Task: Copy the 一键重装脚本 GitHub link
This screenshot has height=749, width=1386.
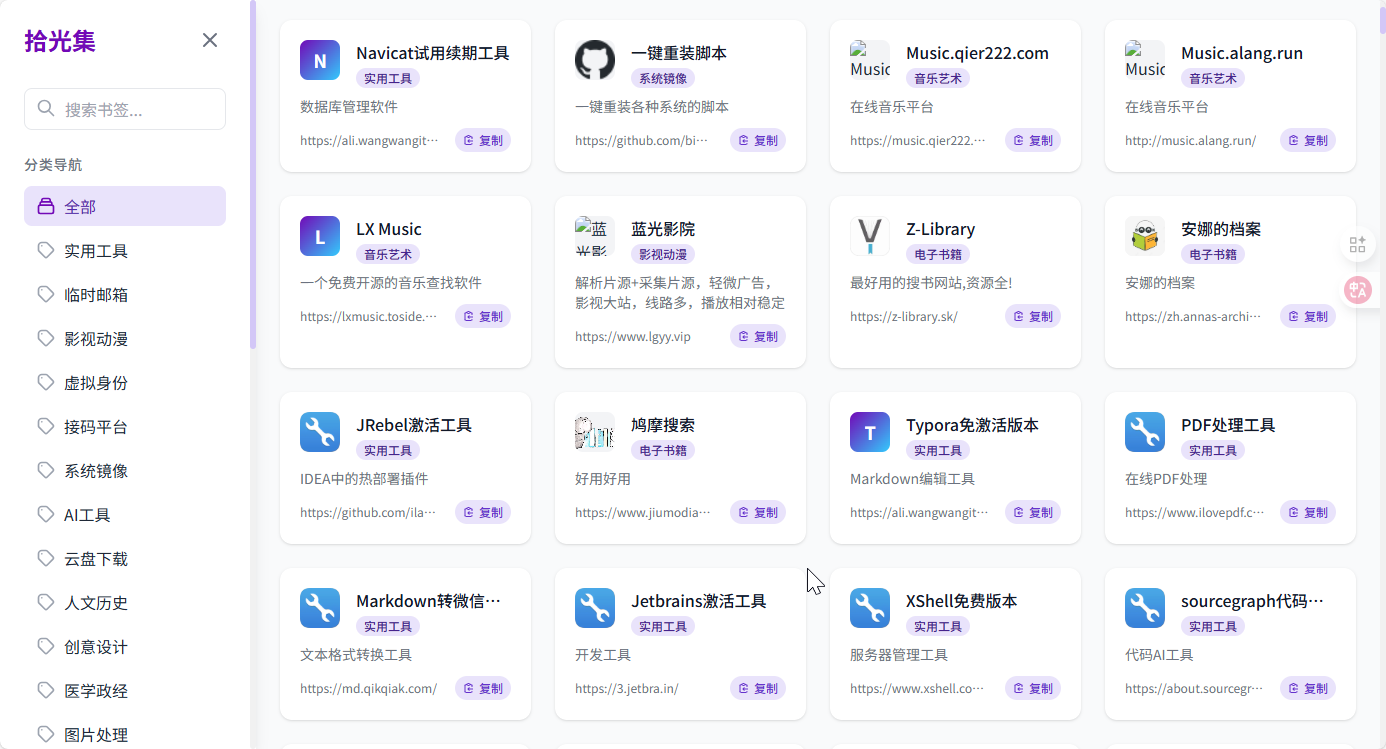Action: (x=758, y=140)
